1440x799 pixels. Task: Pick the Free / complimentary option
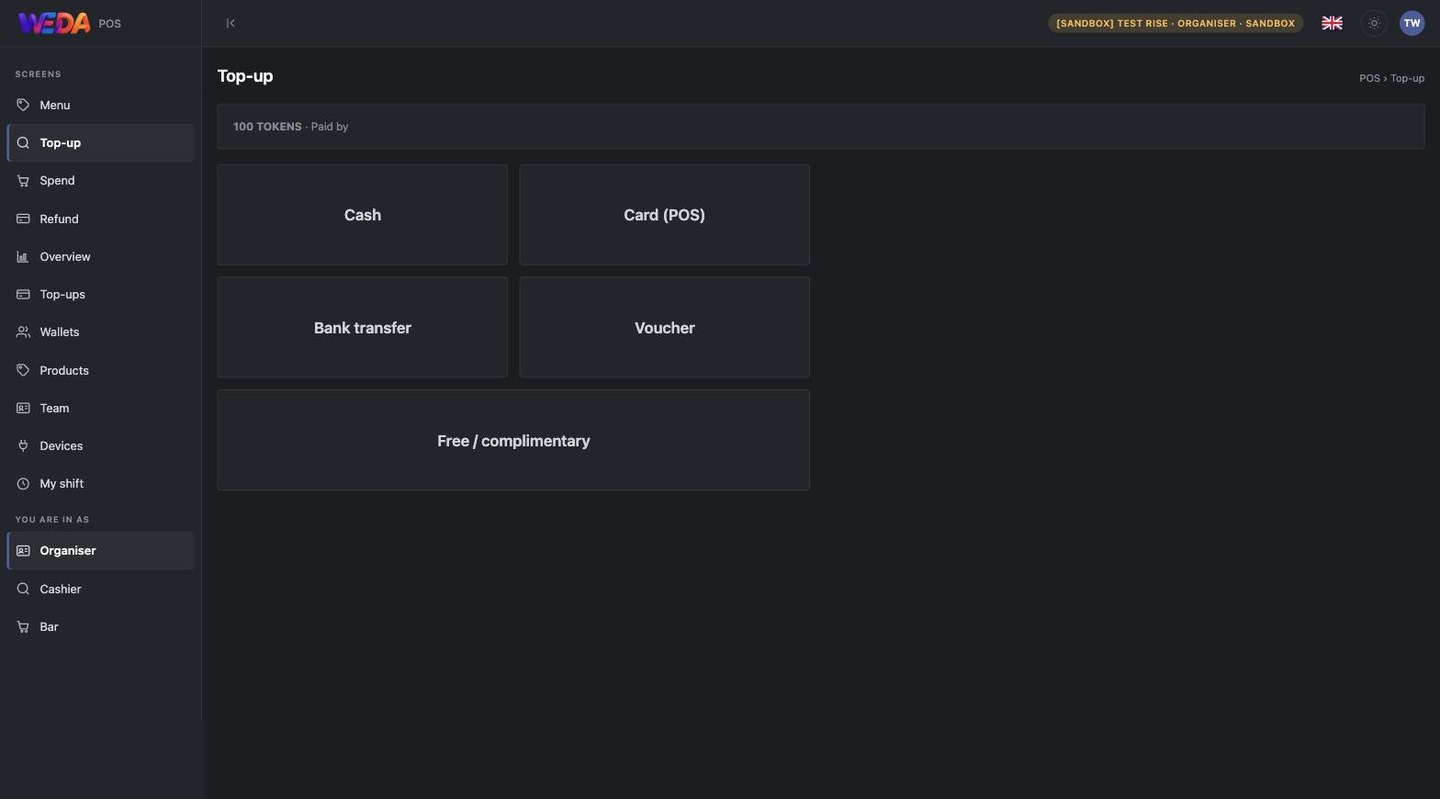click(514, 441)
